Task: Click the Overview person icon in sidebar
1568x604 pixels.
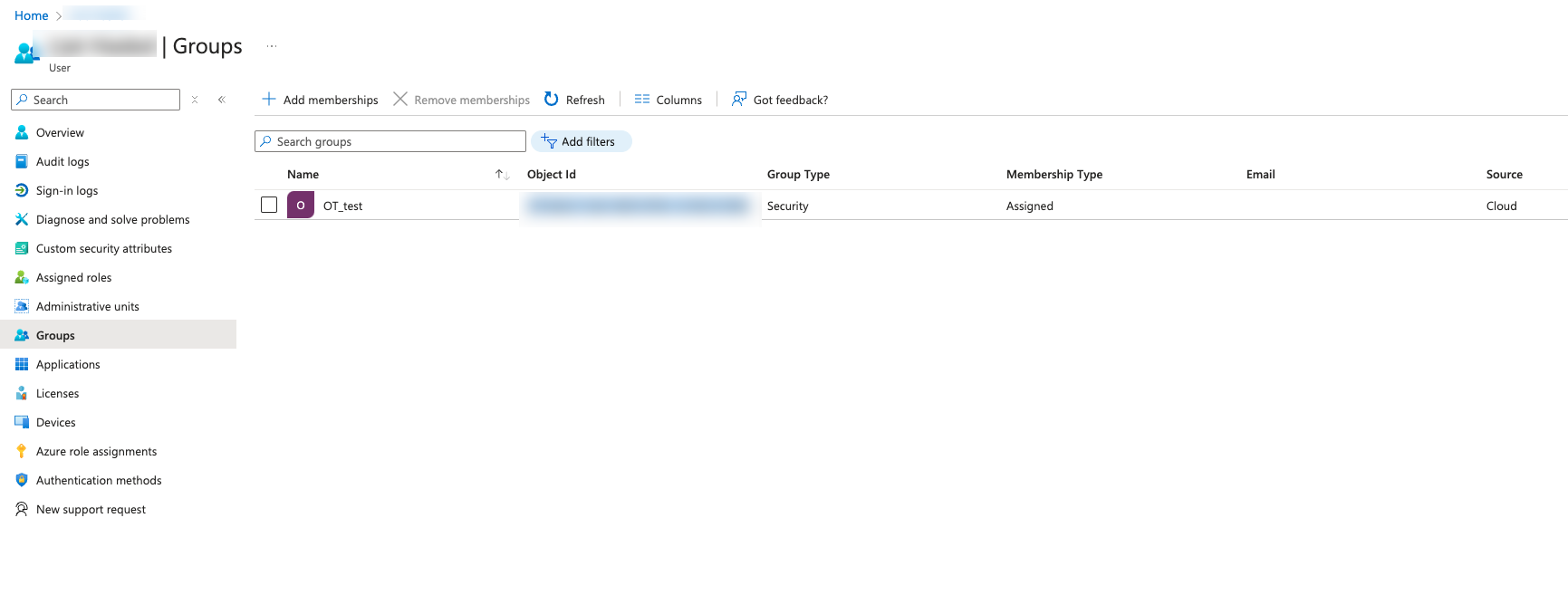Action: tap(22, 132)
